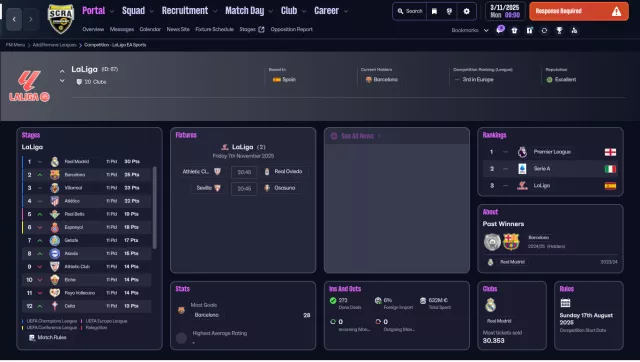Click the calendar icon in Rules panel
Screen dimensions: 640x362
[565, 302]
